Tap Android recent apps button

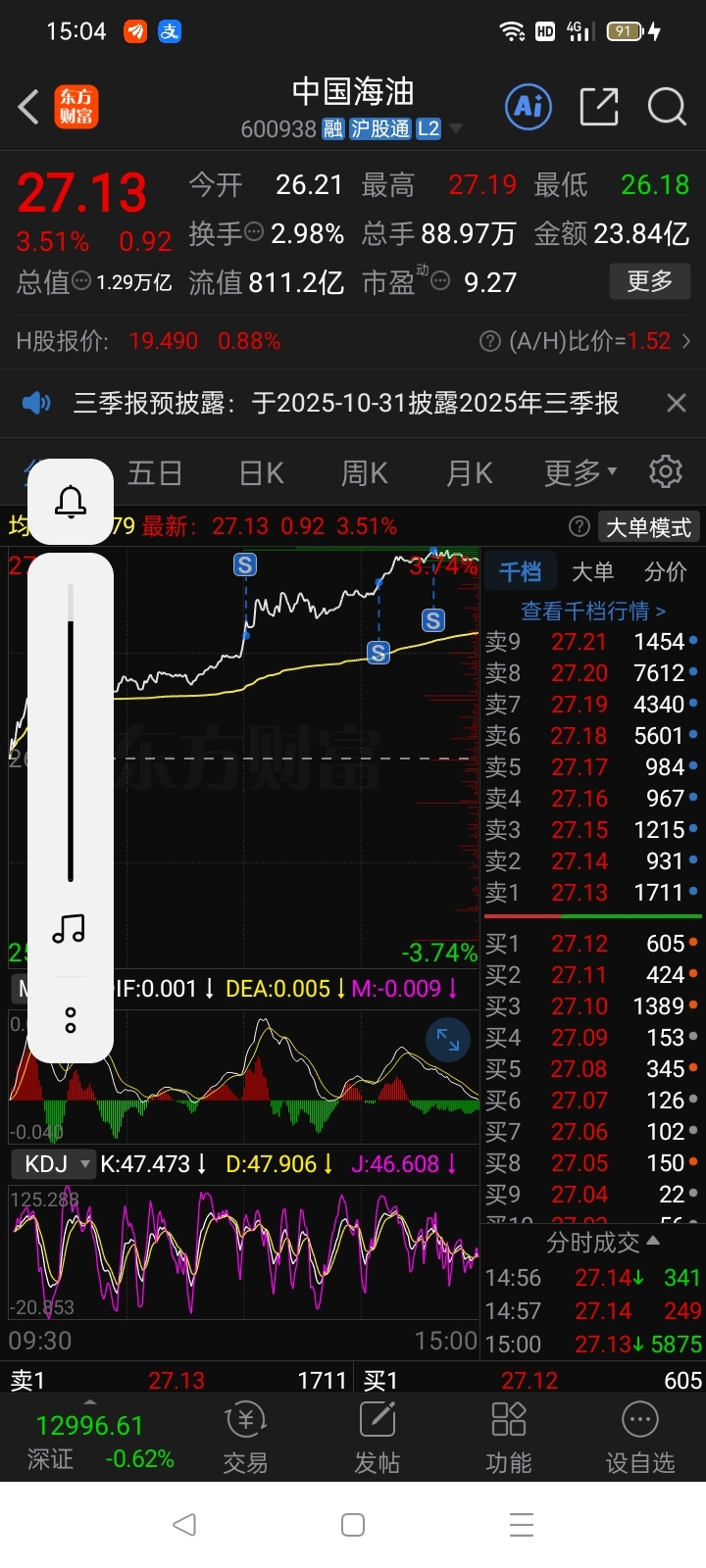522,1525
